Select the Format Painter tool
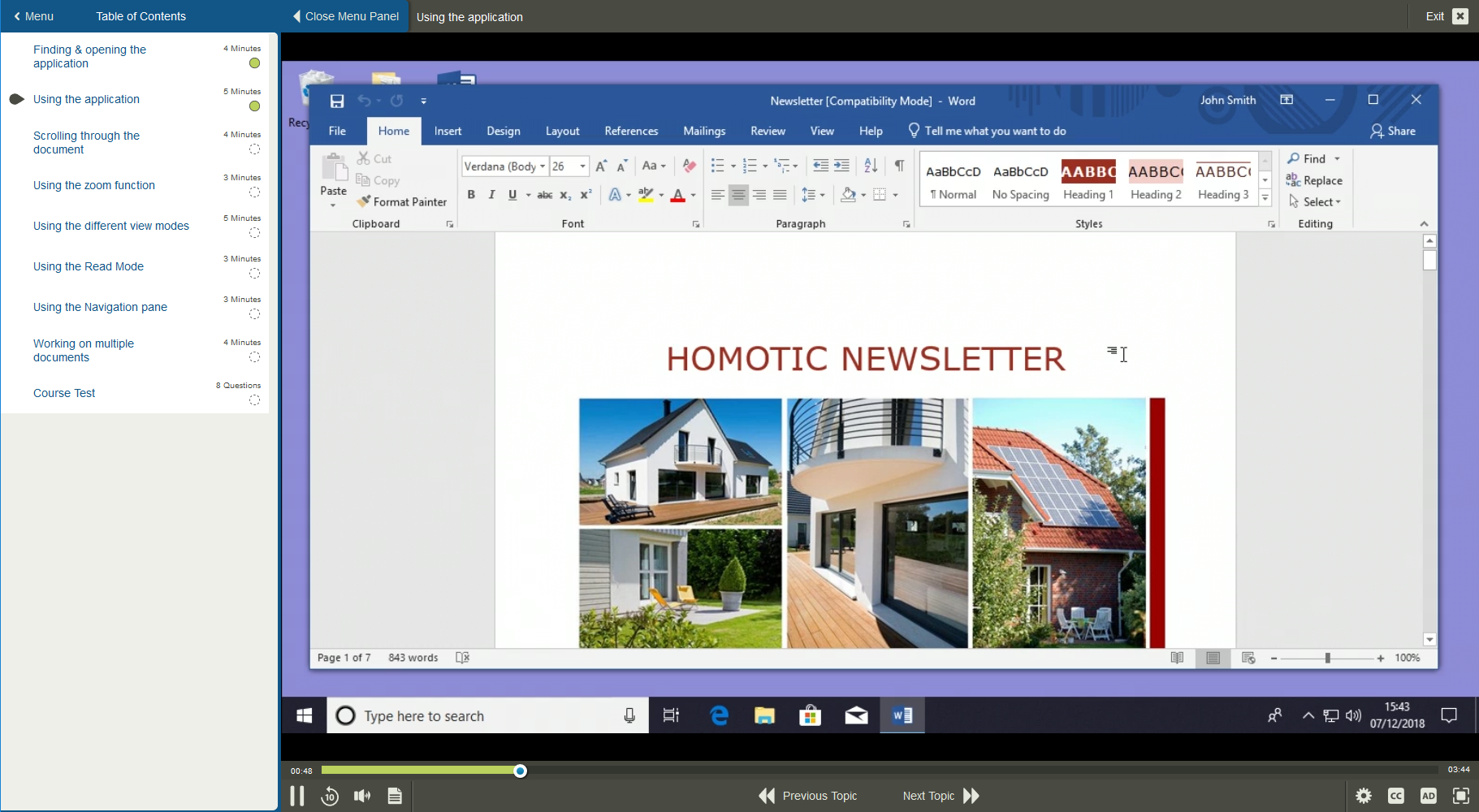The height and width of the screenshot is (812, 1479). coord(402,201)
